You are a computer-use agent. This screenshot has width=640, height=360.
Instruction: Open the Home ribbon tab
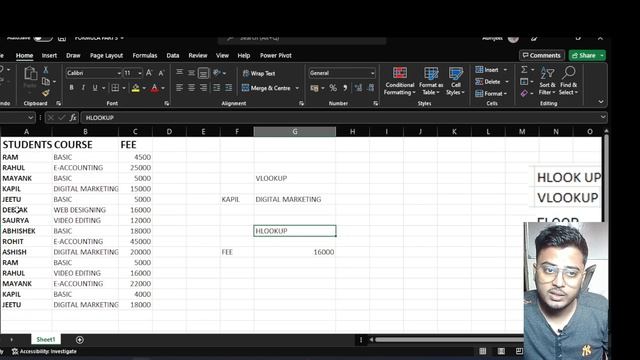[24, 56]
